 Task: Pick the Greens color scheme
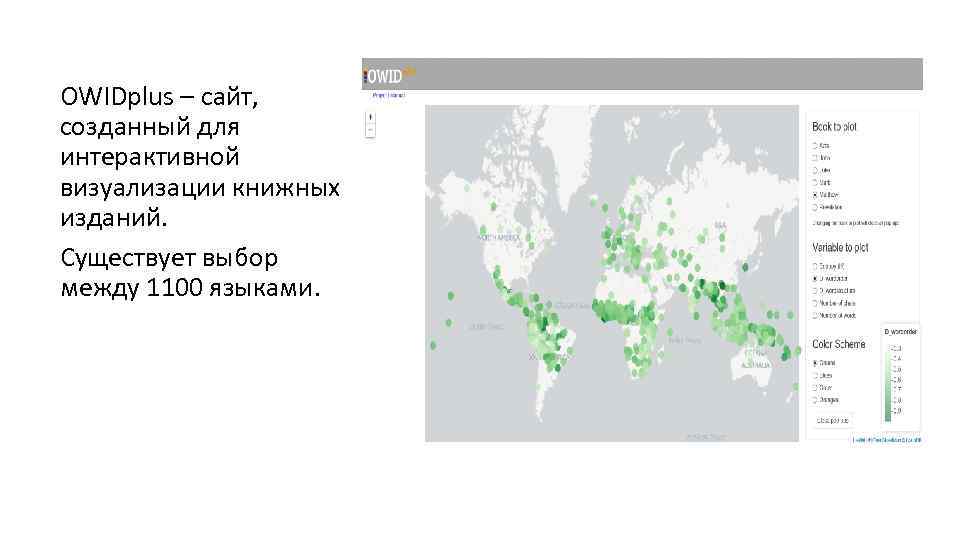[815, 363]
